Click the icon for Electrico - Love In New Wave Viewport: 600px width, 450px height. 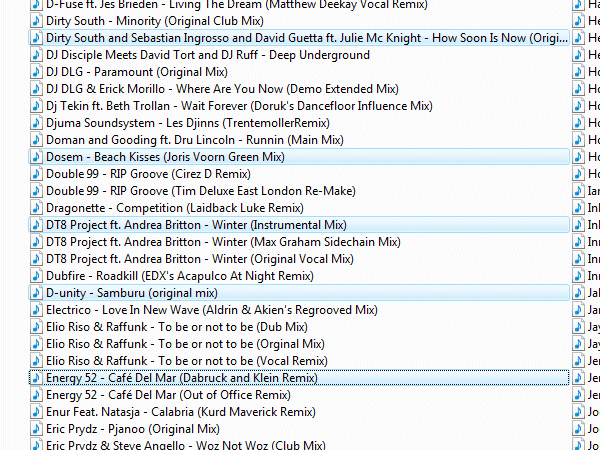point(36,310)
